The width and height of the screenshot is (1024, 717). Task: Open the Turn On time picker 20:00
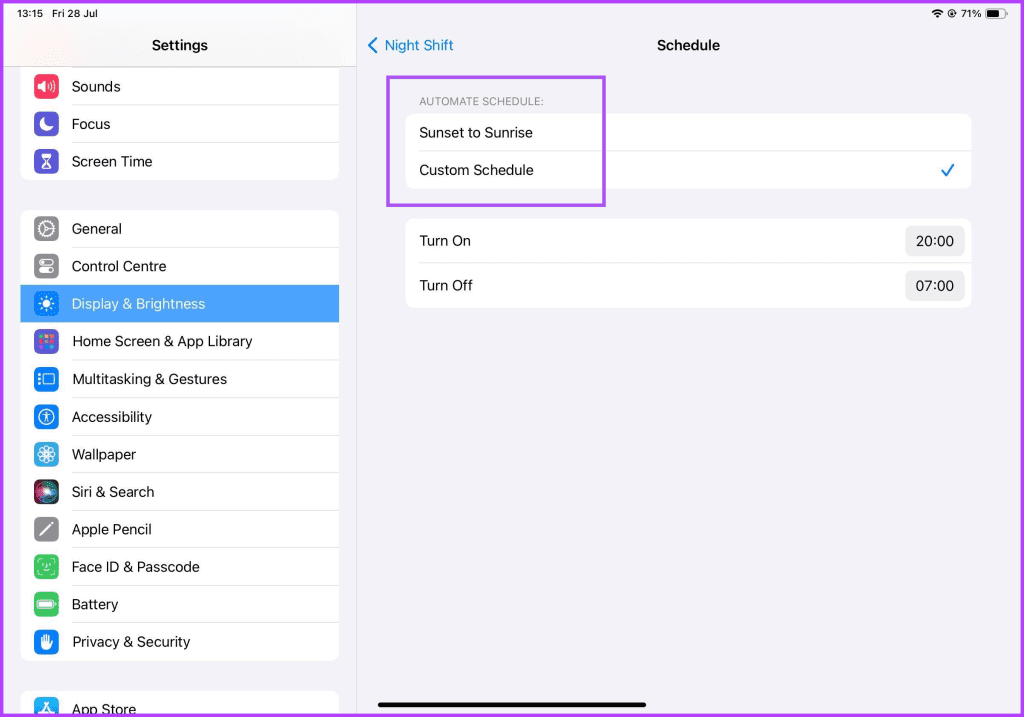click(x=935, y=241)
